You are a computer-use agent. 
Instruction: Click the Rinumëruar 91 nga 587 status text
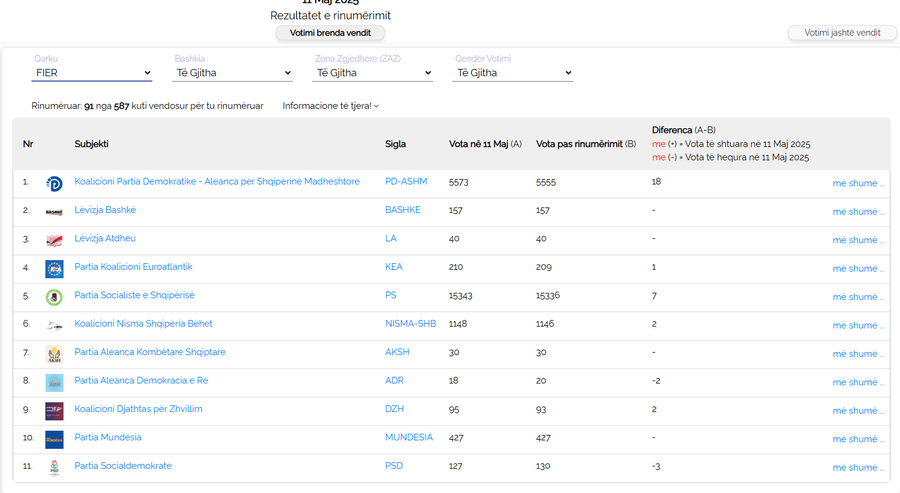[x=148, y=106]
